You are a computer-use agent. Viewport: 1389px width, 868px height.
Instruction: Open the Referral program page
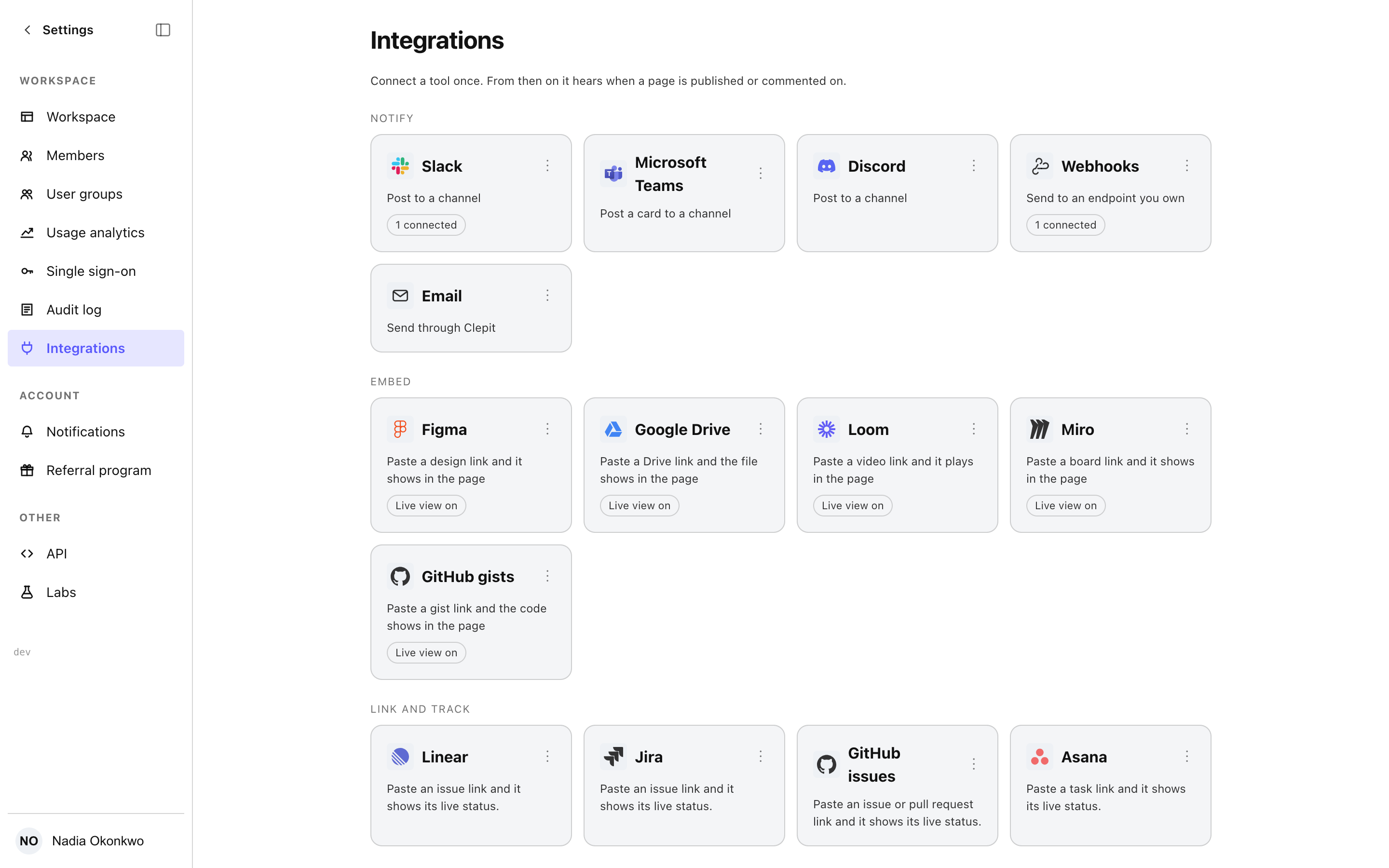click(96, 470)
